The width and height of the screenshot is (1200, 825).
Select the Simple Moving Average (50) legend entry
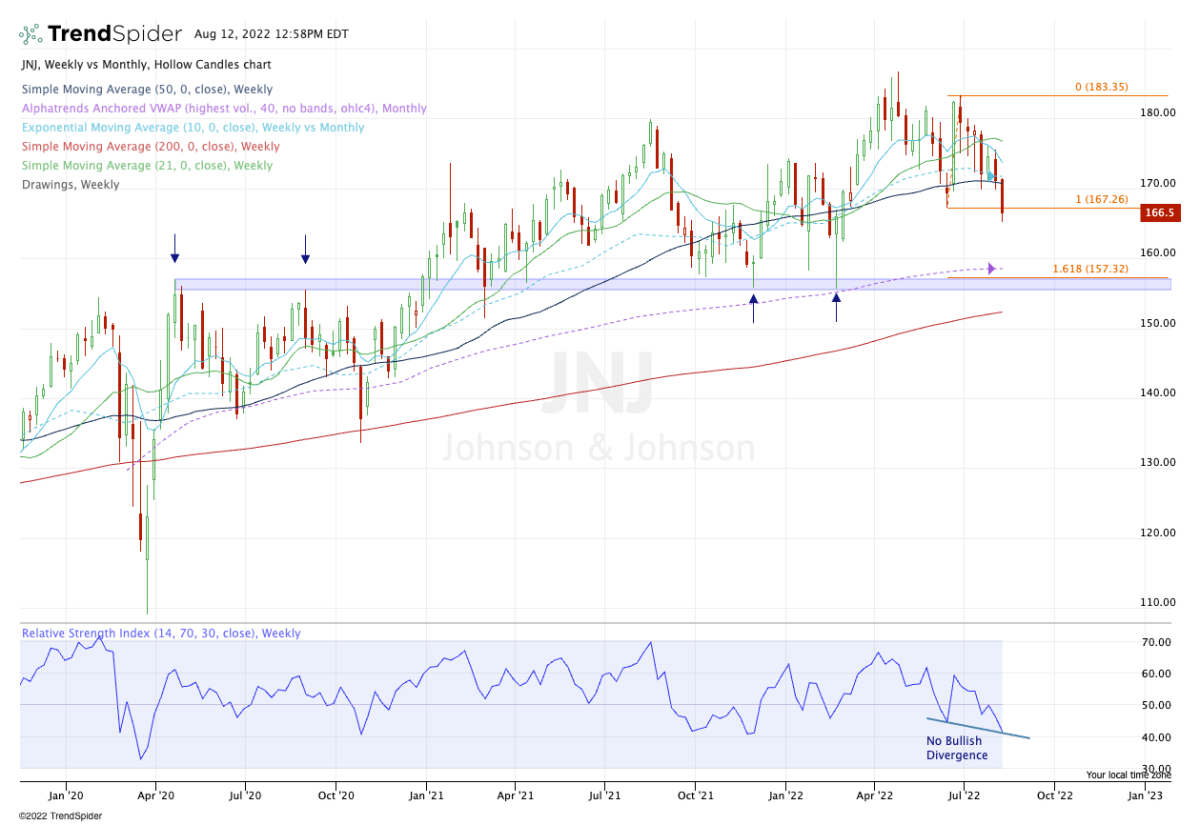point(145,90)
